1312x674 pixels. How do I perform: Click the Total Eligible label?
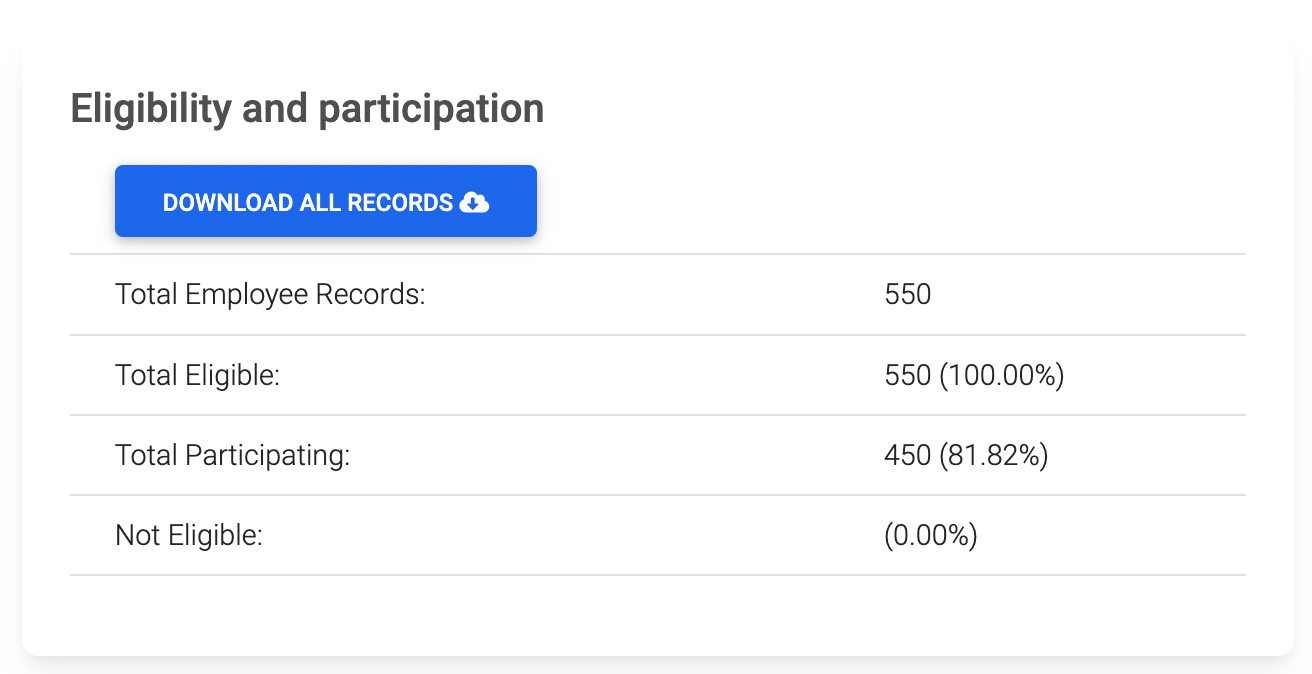coord(197,375)
